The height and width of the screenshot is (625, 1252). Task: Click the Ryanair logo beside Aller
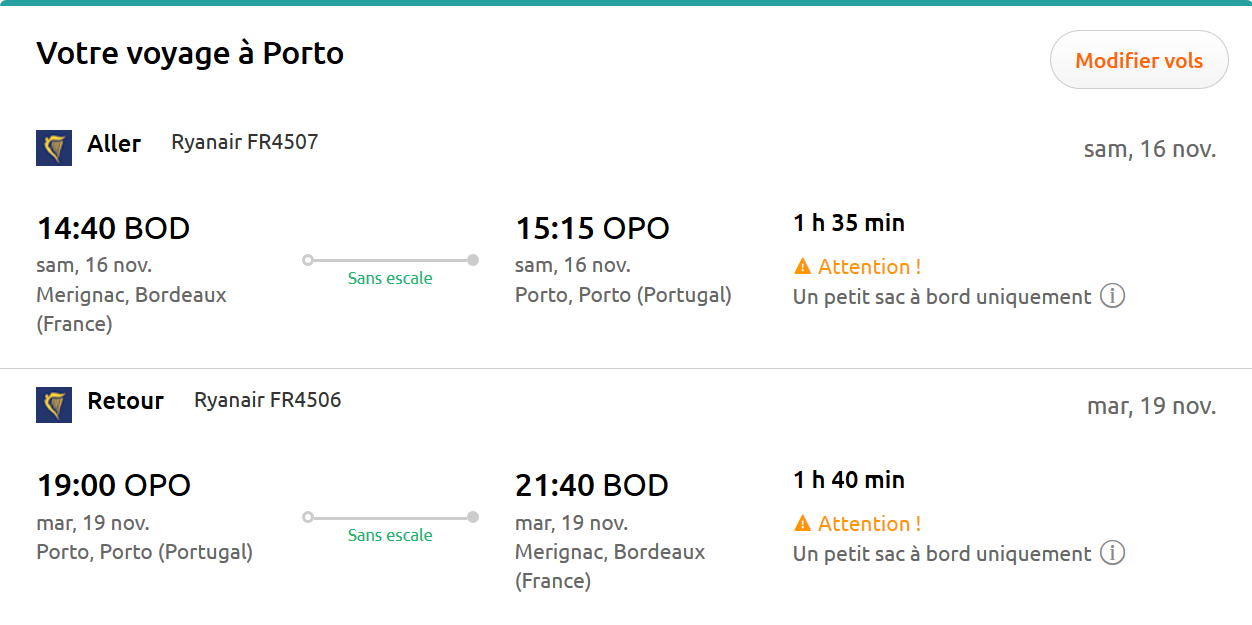click(54, 147)
